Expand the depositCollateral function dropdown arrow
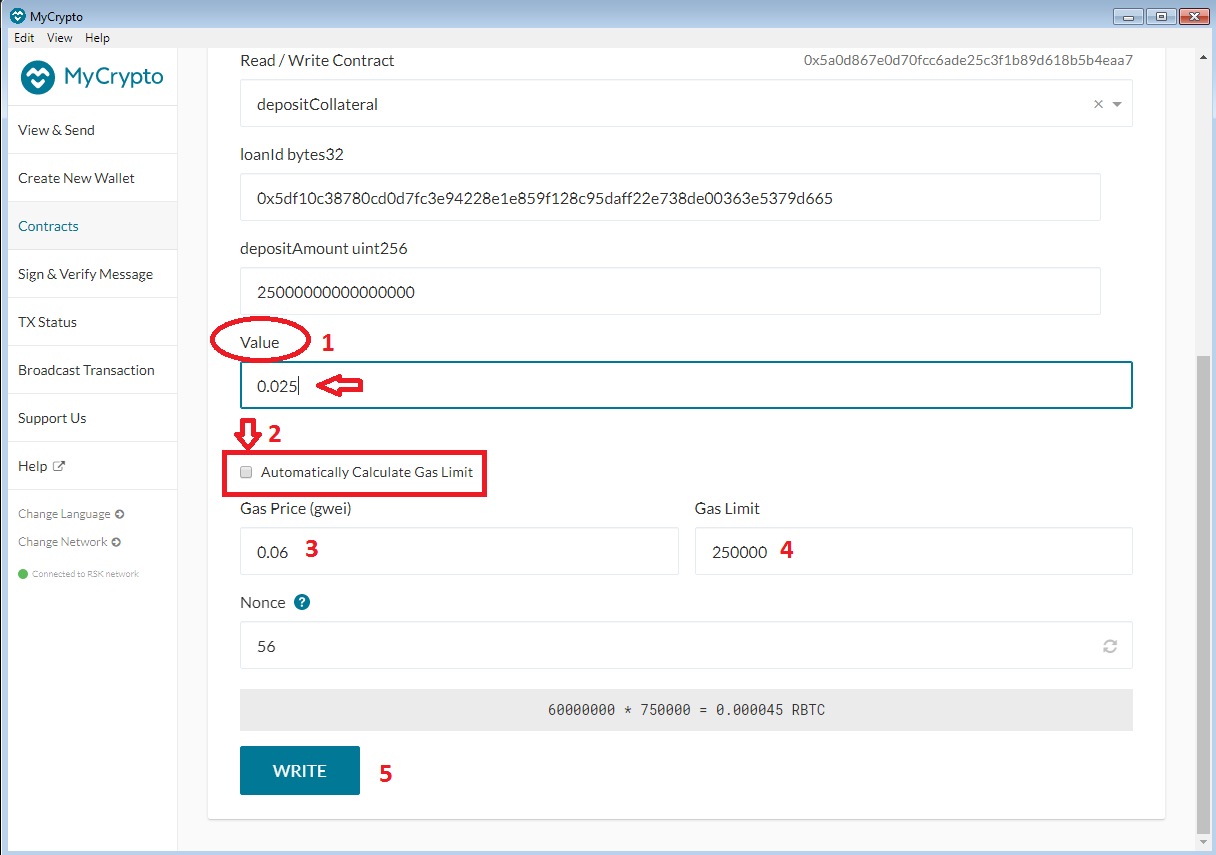Screen dimensions: 1216x855 [1117, 104]
